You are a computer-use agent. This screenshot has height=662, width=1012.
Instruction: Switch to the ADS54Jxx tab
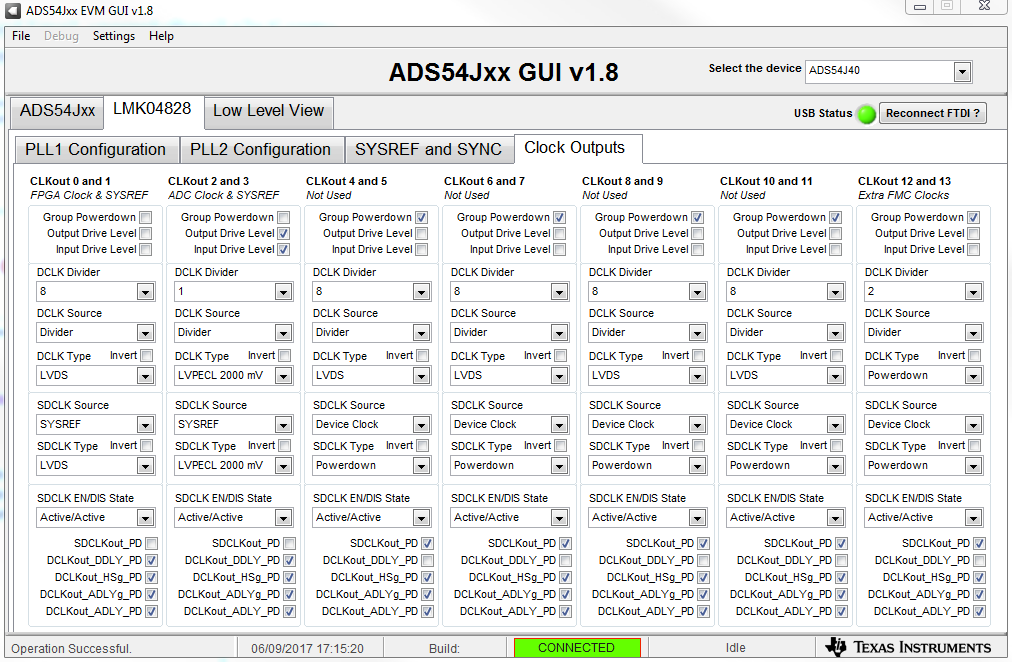click(x=56, y=113)
